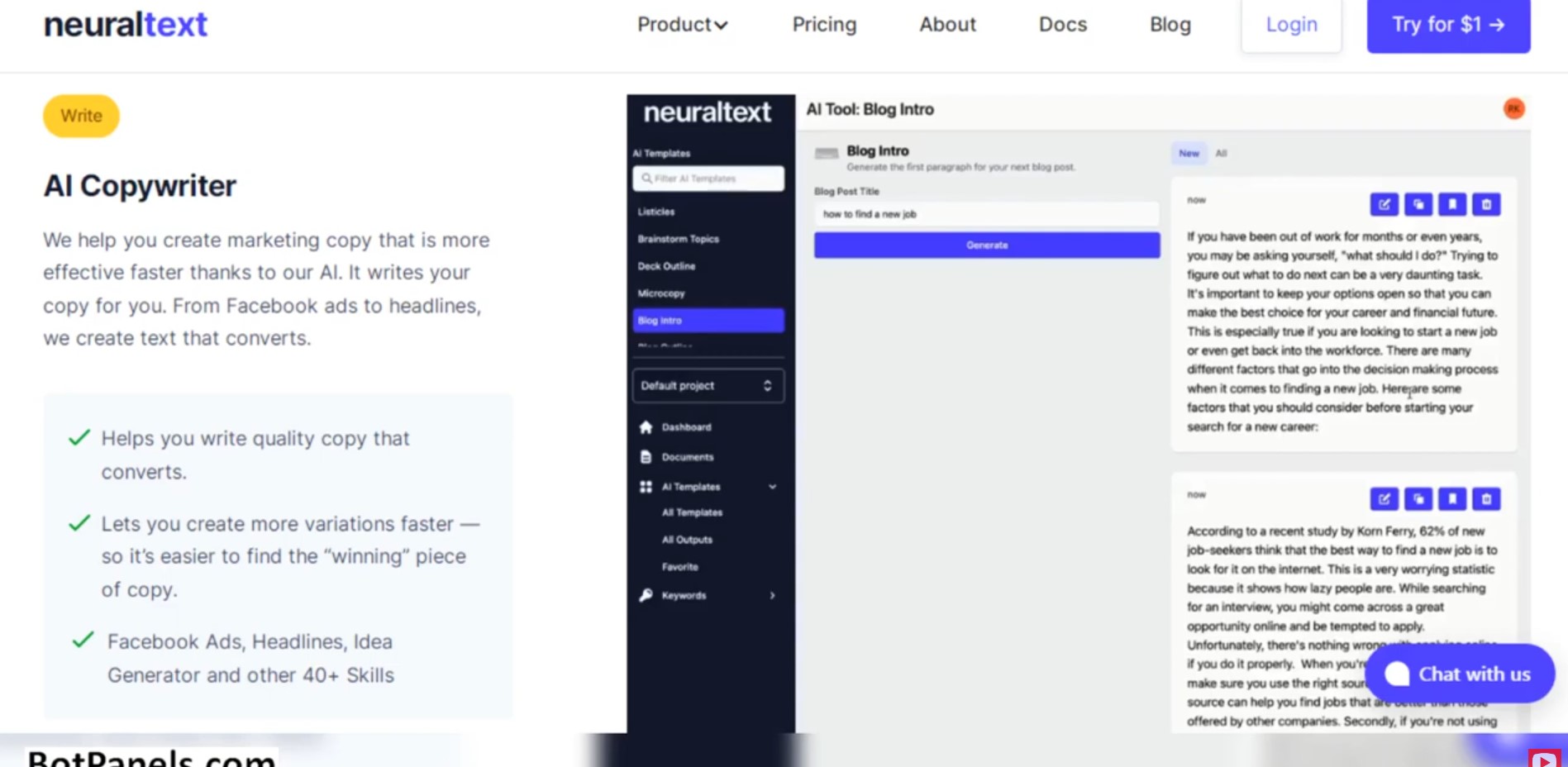The image size is (1568, 767).
Task: Click the "AI Copywriter" heading
Action: [x=140, y=186]
